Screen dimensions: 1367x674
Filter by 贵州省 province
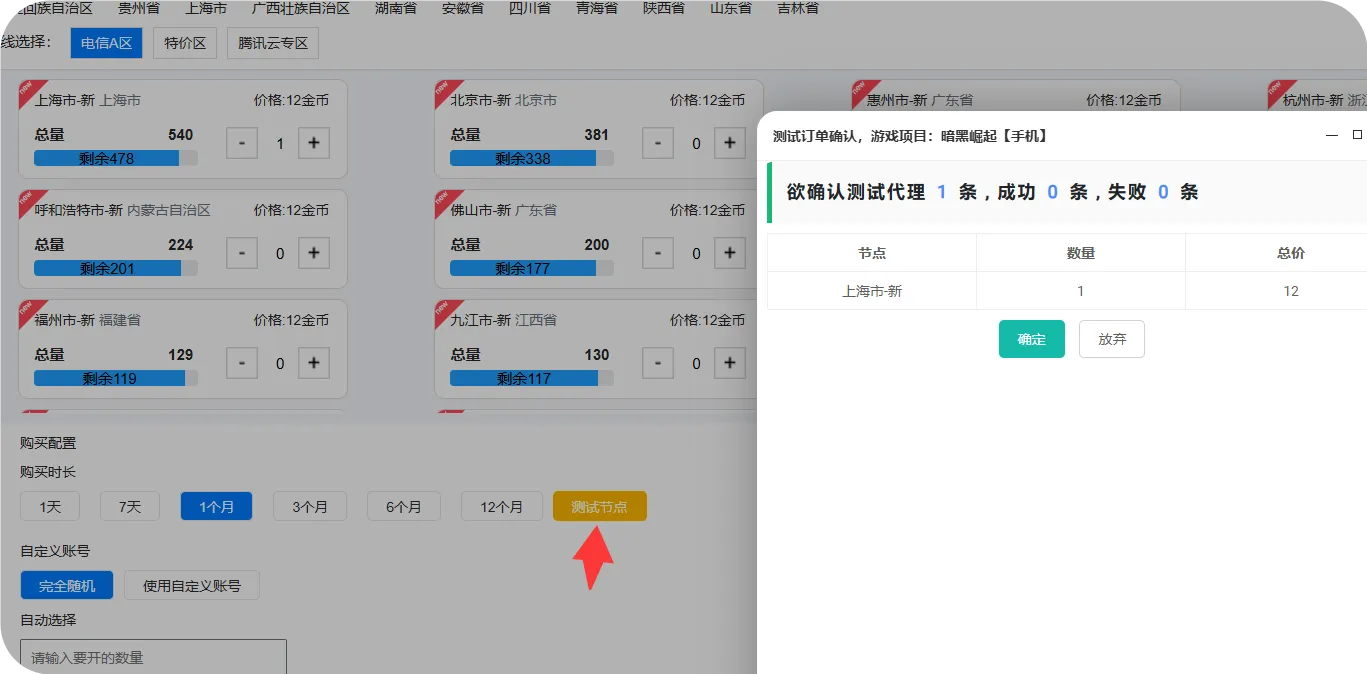[x=139, y=8]
